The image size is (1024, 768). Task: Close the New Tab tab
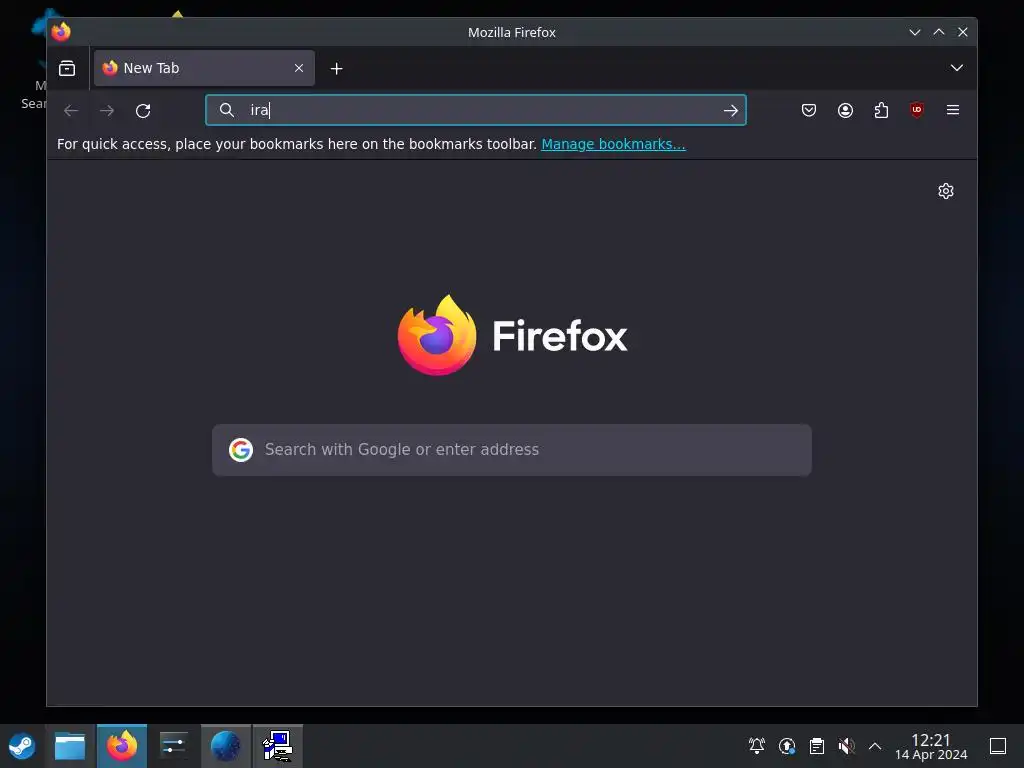pos(298,68)
